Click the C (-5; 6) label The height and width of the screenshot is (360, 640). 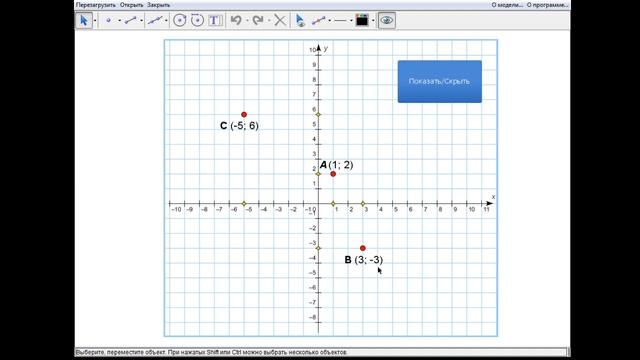tap(239, 126)
